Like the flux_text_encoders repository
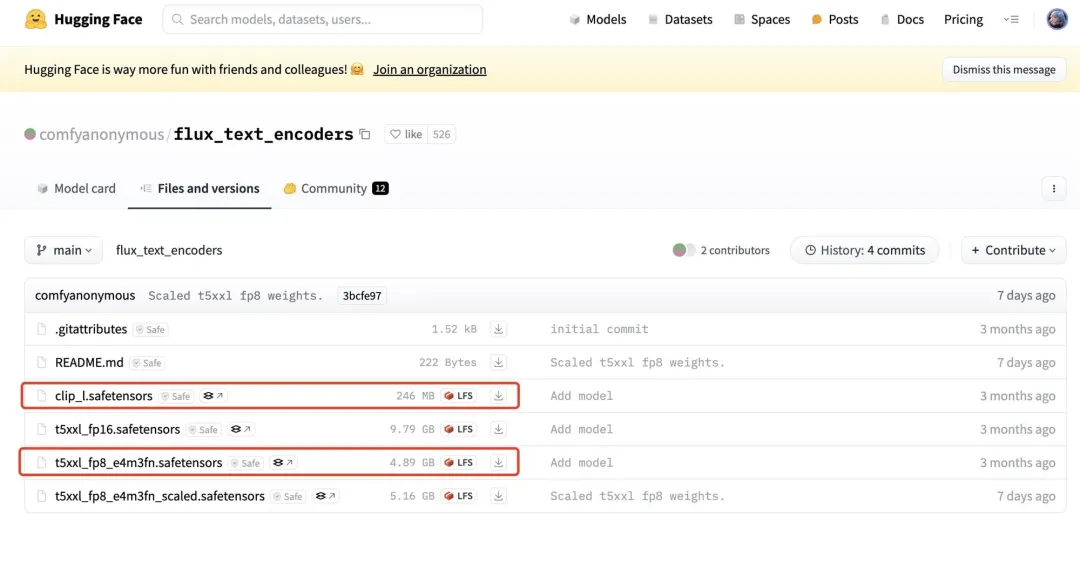This screenshot has height=576, width=1080. point(406,134)
